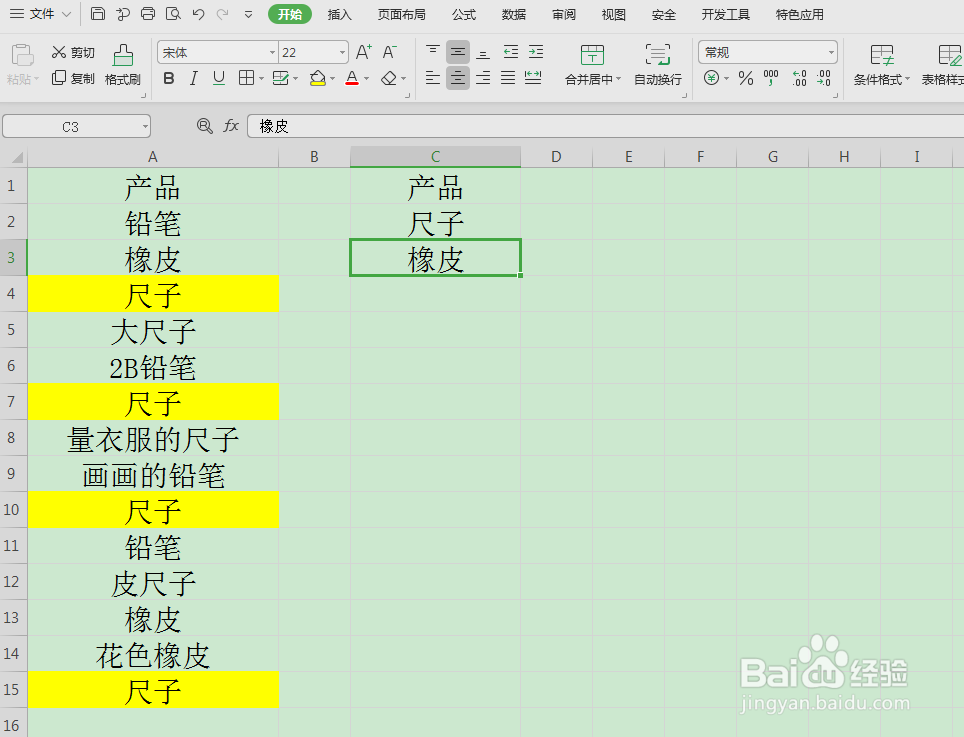Switch to the 插入 ribbon tab
964x737 pixels.
(339, 14)
